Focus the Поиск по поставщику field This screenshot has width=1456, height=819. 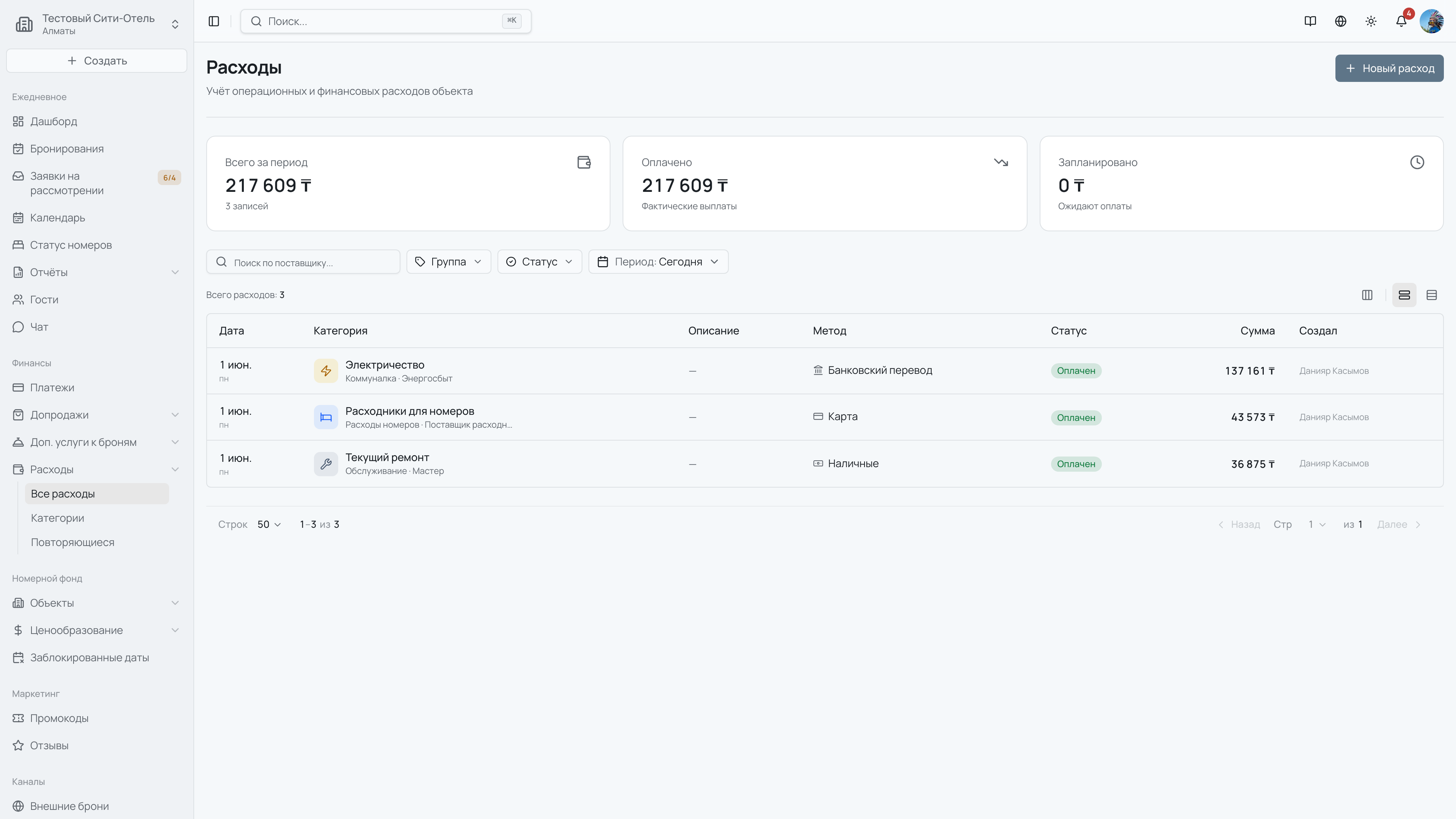click(x=303, y=262)
